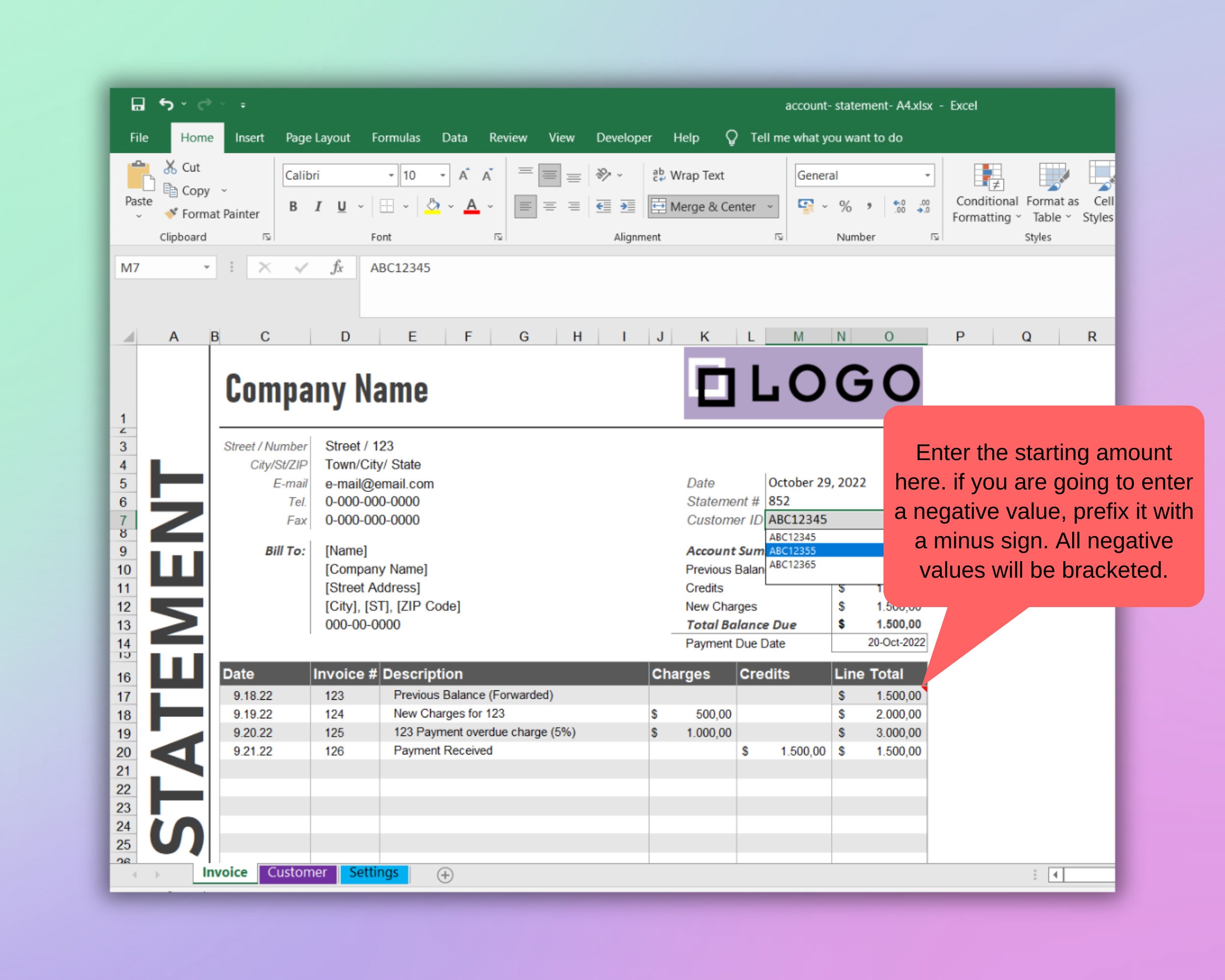Select ABC12365 from the Customer ID list

(792, 564)
